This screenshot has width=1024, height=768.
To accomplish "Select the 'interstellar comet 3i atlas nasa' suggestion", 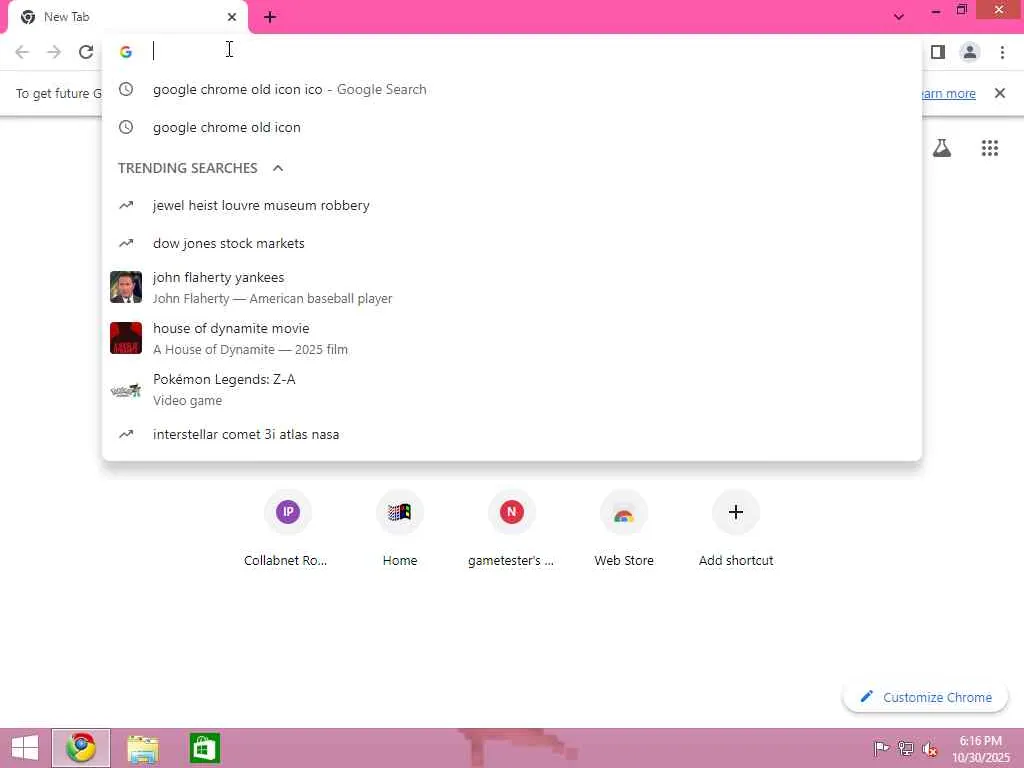I will (x=512, y=434).
